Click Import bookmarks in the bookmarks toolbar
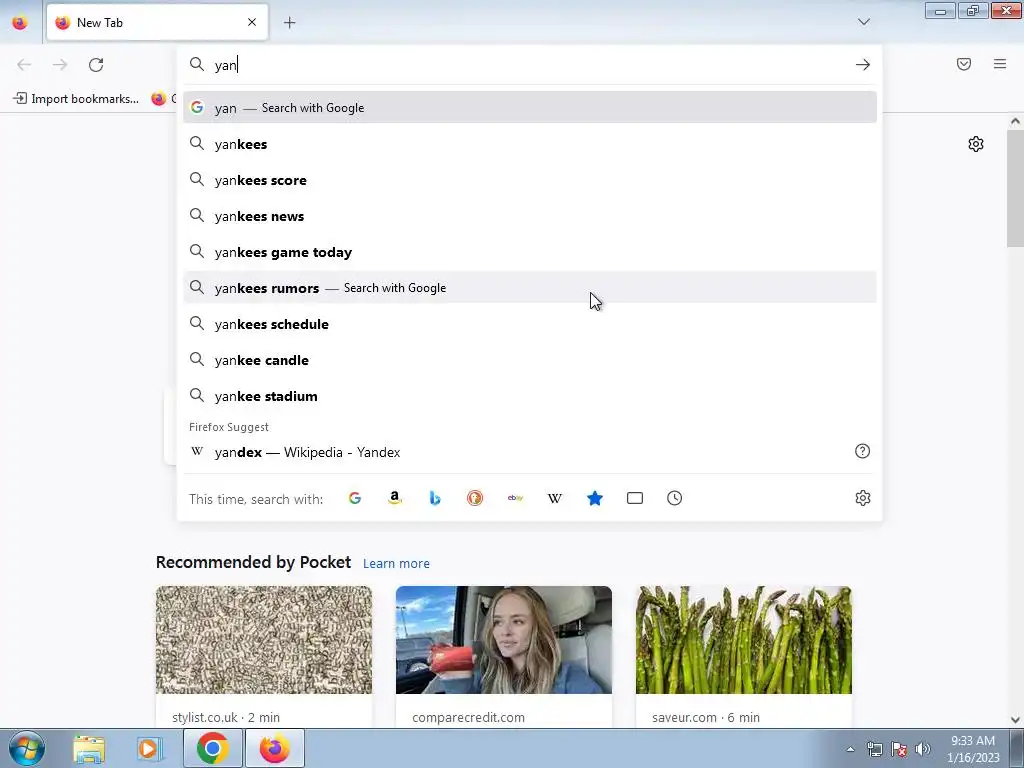Image resolution: width=1024 pixels, height=768 pixels. [76, 99]
